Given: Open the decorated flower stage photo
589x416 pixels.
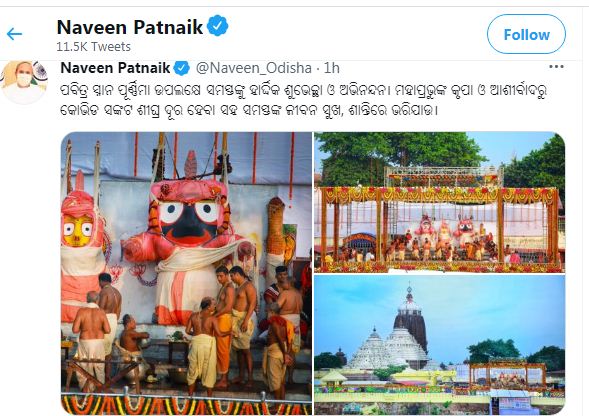Looking at the screenshot, I should pos(439,202).
